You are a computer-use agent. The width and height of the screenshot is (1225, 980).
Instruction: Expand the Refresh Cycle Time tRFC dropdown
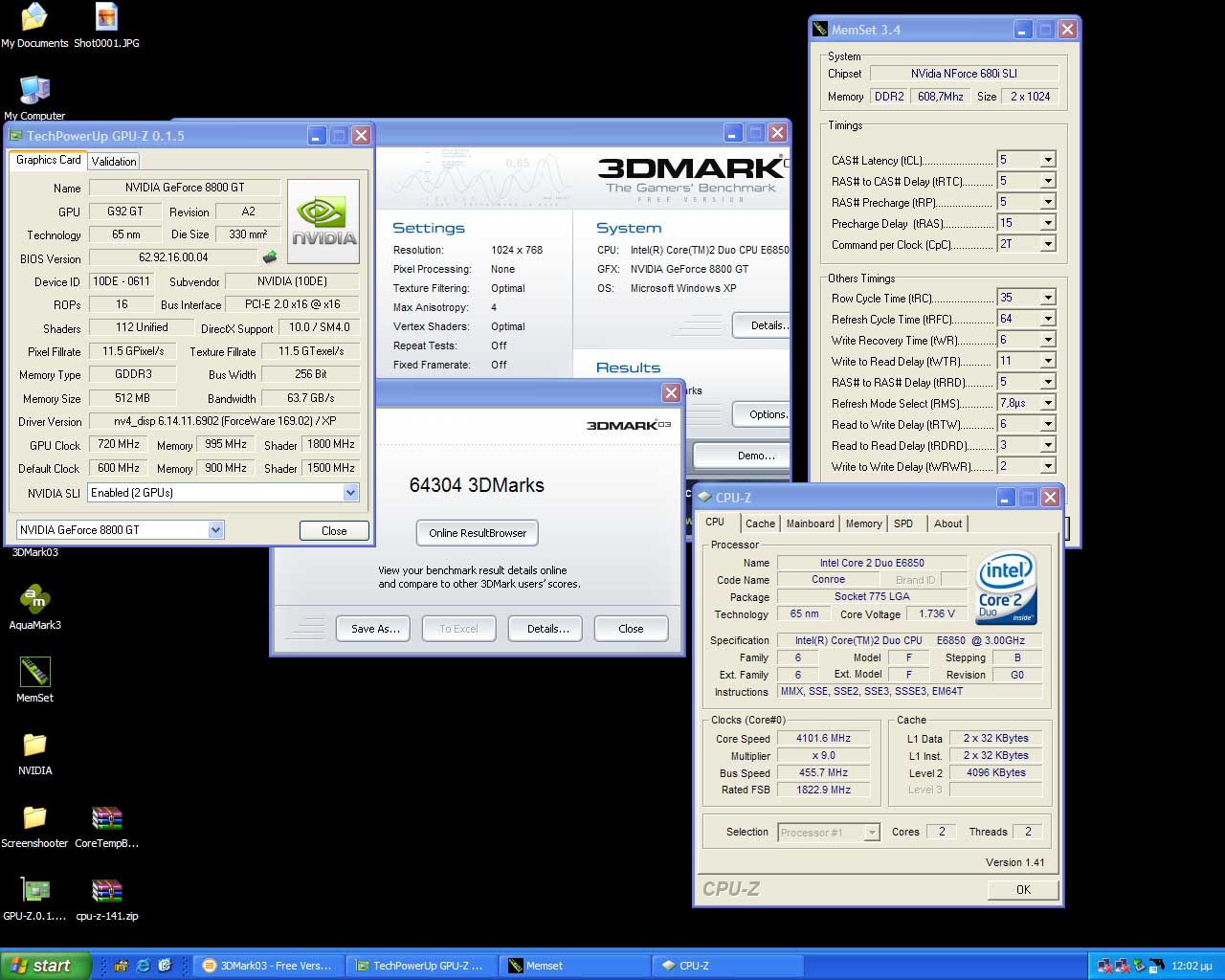tap(1048, 319)
